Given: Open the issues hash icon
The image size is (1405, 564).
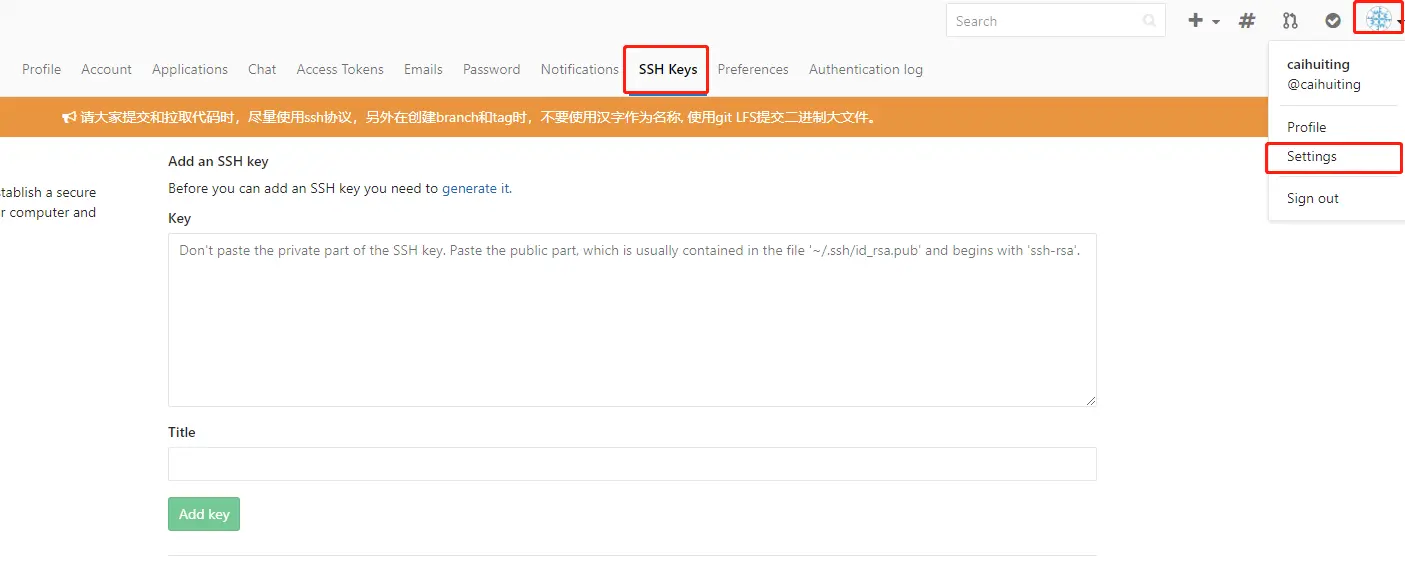Looking at the screenshot, I should pyautogui.click(x=1247, y=20).
